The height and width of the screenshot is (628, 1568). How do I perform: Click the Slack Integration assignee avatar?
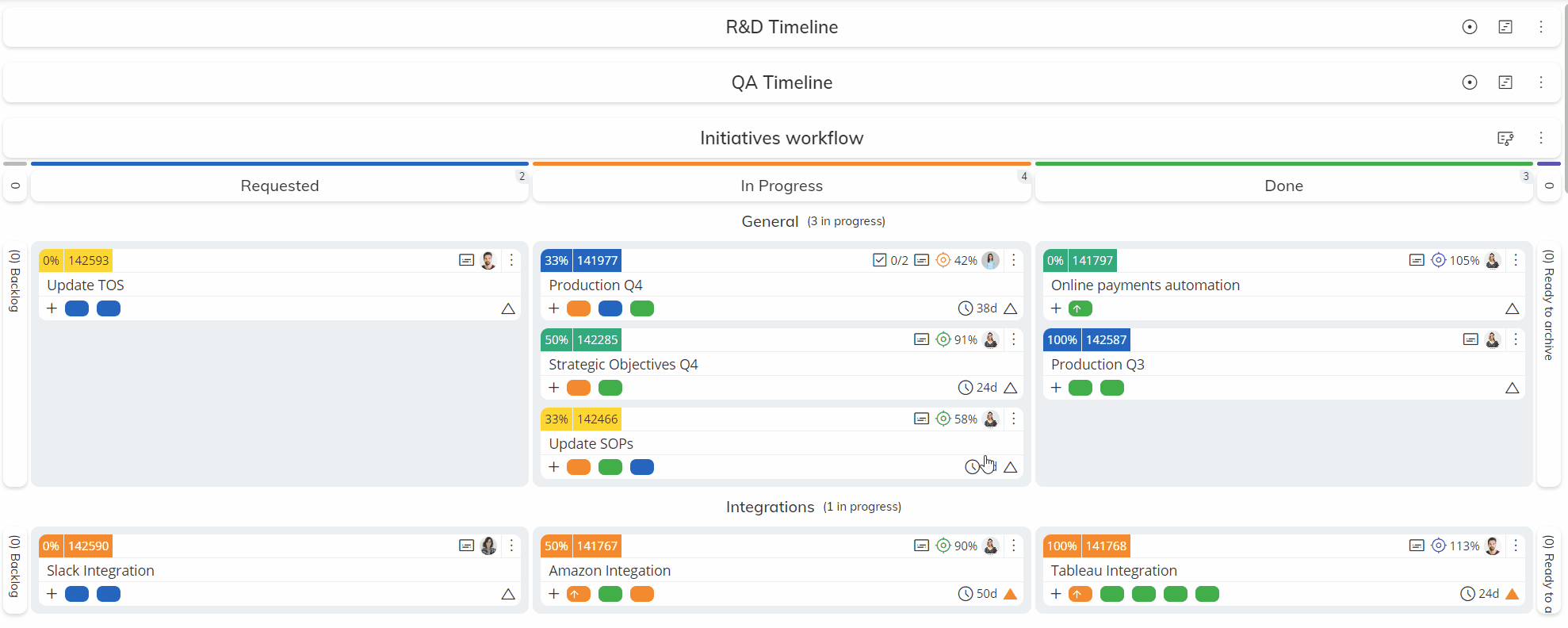488,546
